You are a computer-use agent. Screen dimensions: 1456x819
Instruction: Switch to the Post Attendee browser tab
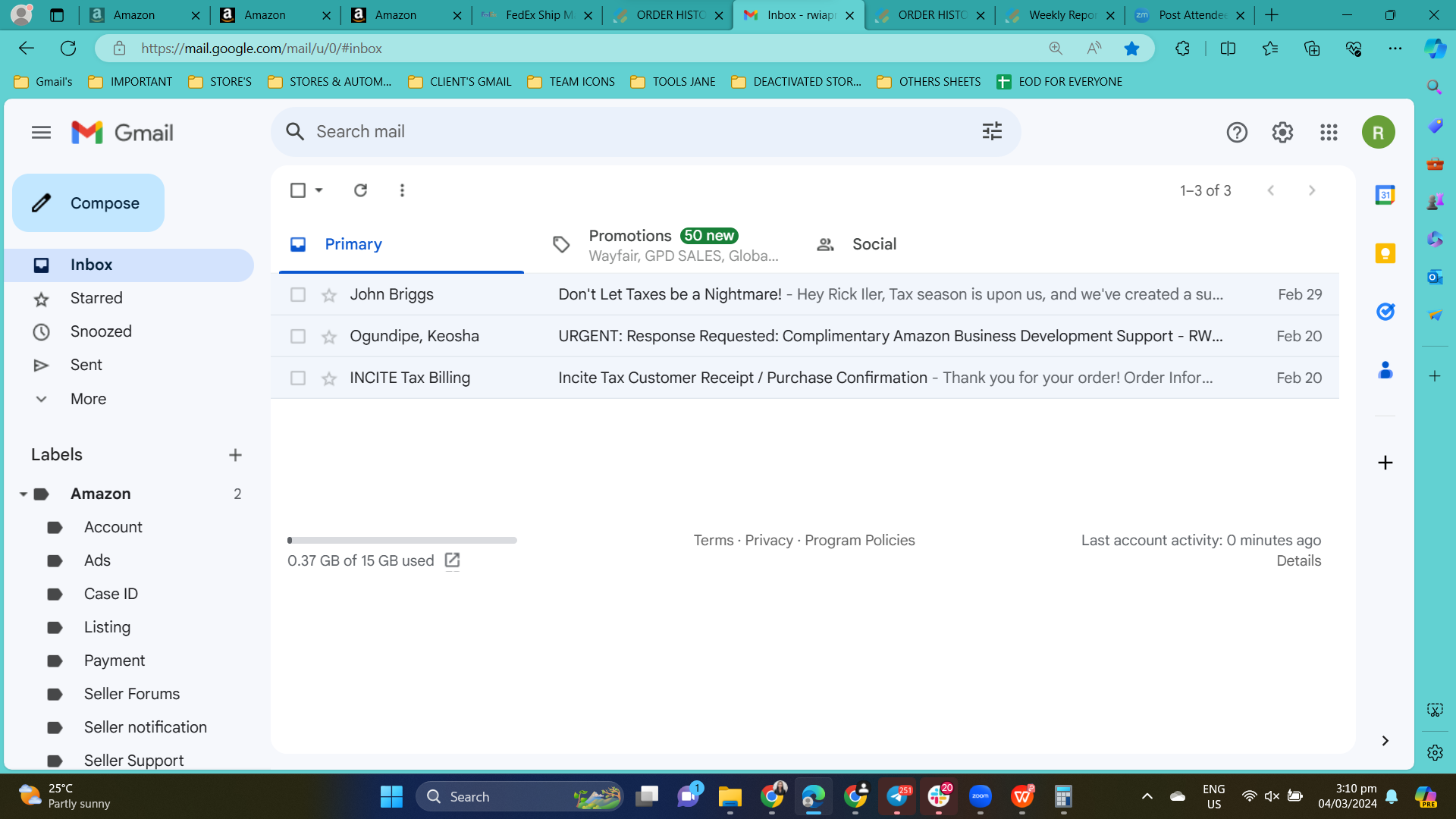pos(1191,15)
